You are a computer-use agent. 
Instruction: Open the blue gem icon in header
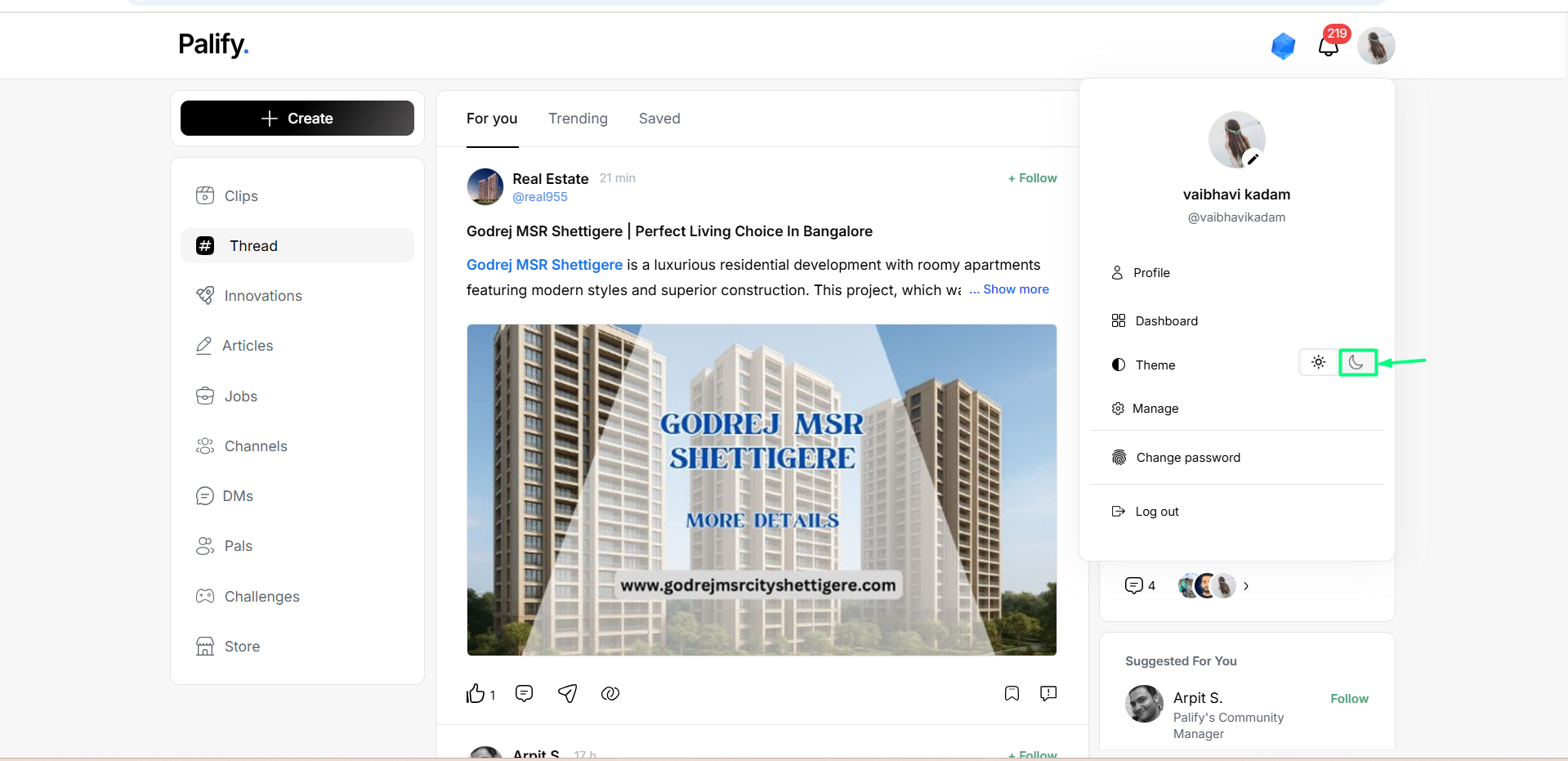(x=1283, y=46)
